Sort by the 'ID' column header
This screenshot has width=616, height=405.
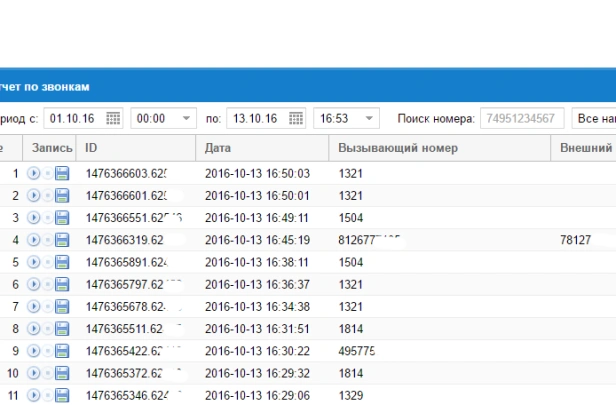[136, 148]
